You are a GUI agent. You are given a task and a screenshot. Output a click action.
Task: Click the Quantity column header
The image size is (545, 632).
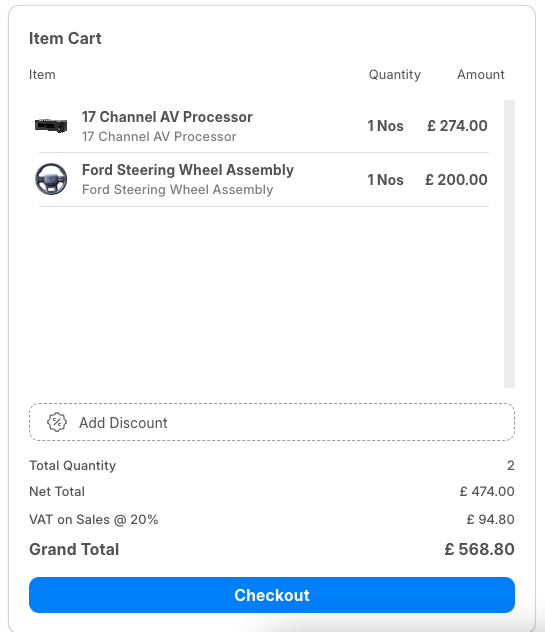pos(395,75)
